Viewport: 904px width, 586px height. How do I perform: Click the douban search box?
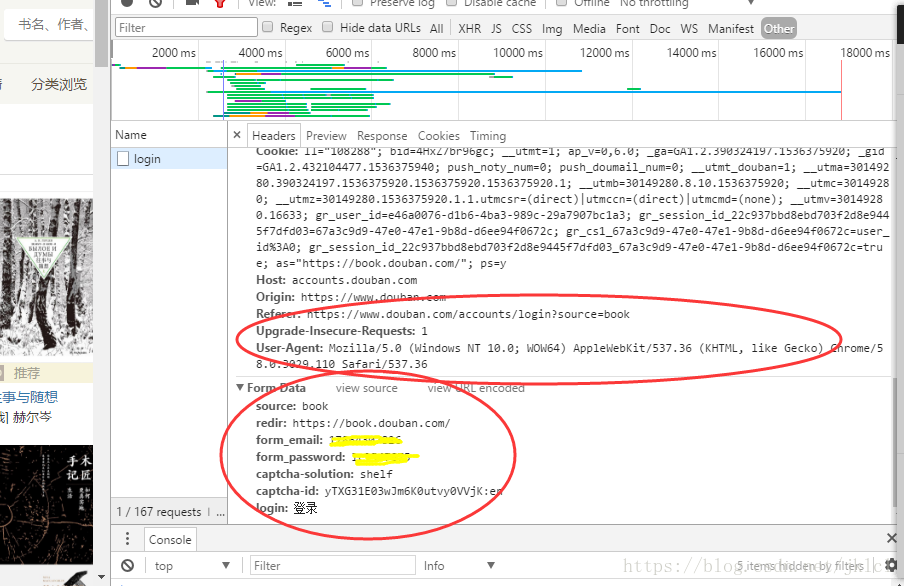click(49, 24)
